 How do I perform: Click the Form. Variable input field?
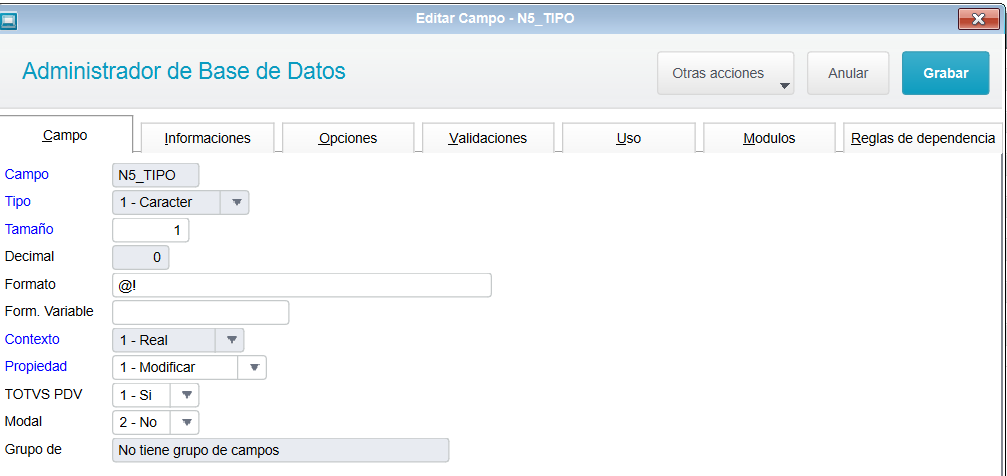(x=200, y=312)
